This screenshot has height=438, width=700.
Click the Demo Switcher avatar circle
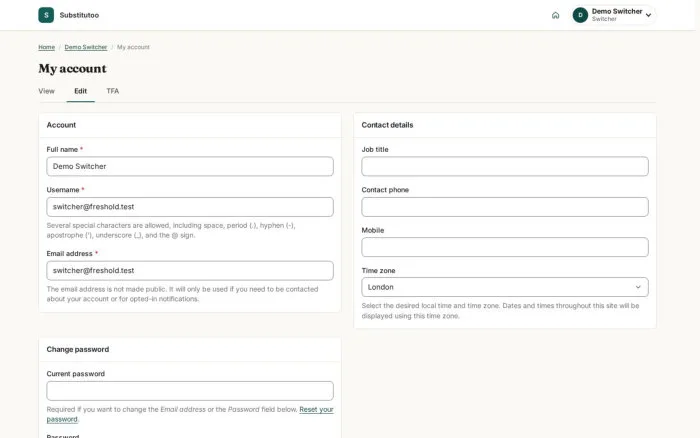580,15
